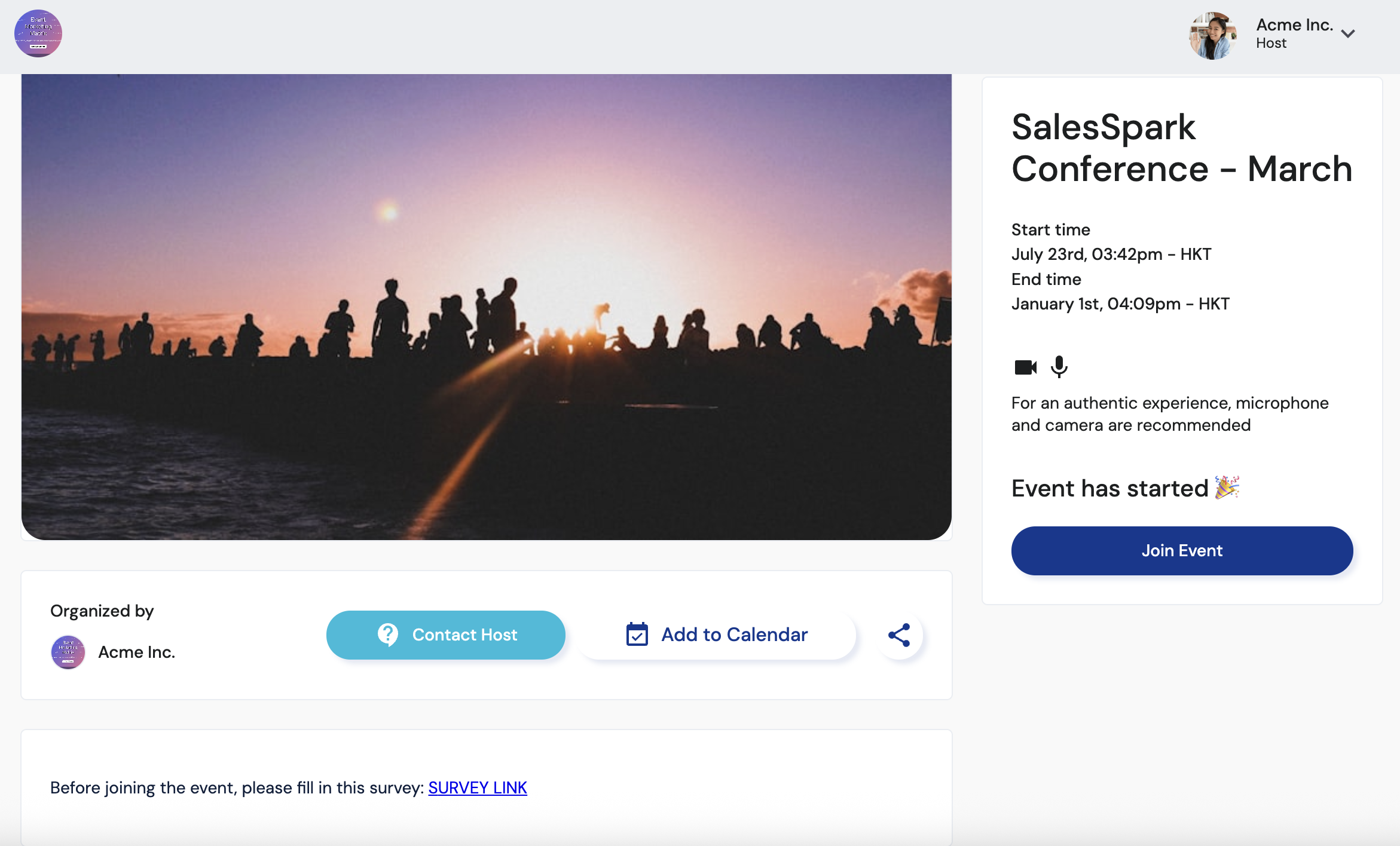This screenshot has width=1400, height=846.
Task: Click the SalesSpark Conference – March title
Action: tap(1181, 148)
